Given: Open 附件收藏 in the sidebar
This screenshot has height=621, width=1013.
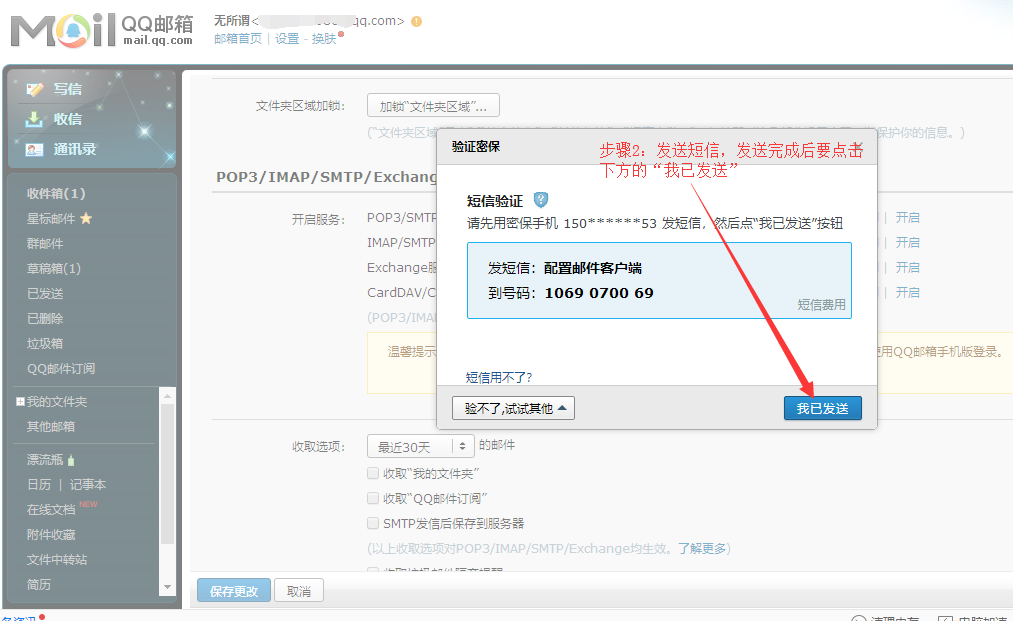Looking at the screenshot, I should 51,534.
